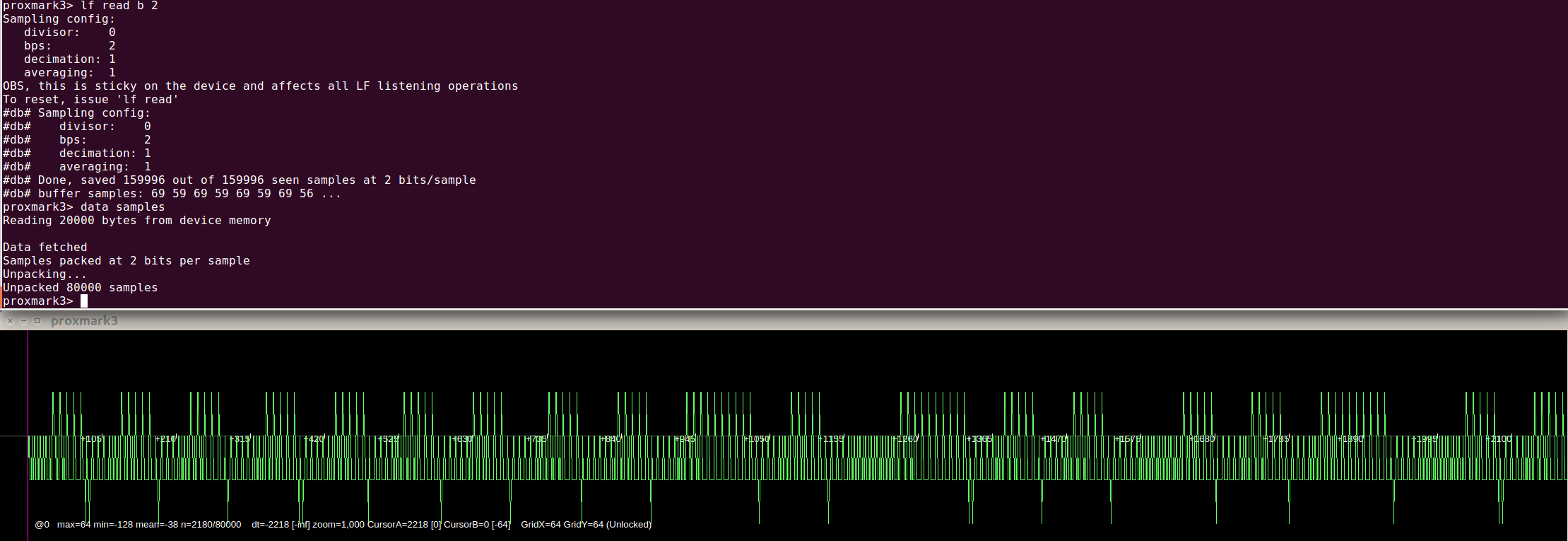Viewport: 1568px width, 541px height.
Task: Click the +630 grid label on plot
Action: click(463, 439)
